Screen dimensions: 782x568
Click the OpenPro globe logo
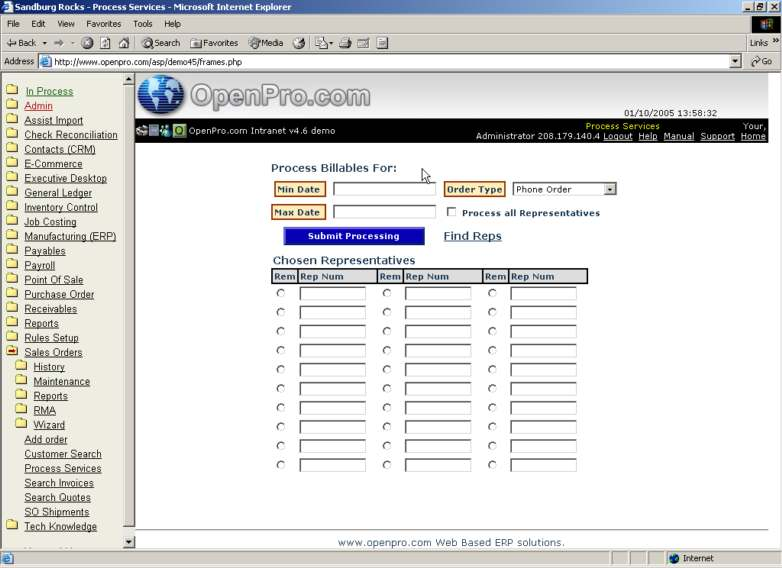pos(161,95)
